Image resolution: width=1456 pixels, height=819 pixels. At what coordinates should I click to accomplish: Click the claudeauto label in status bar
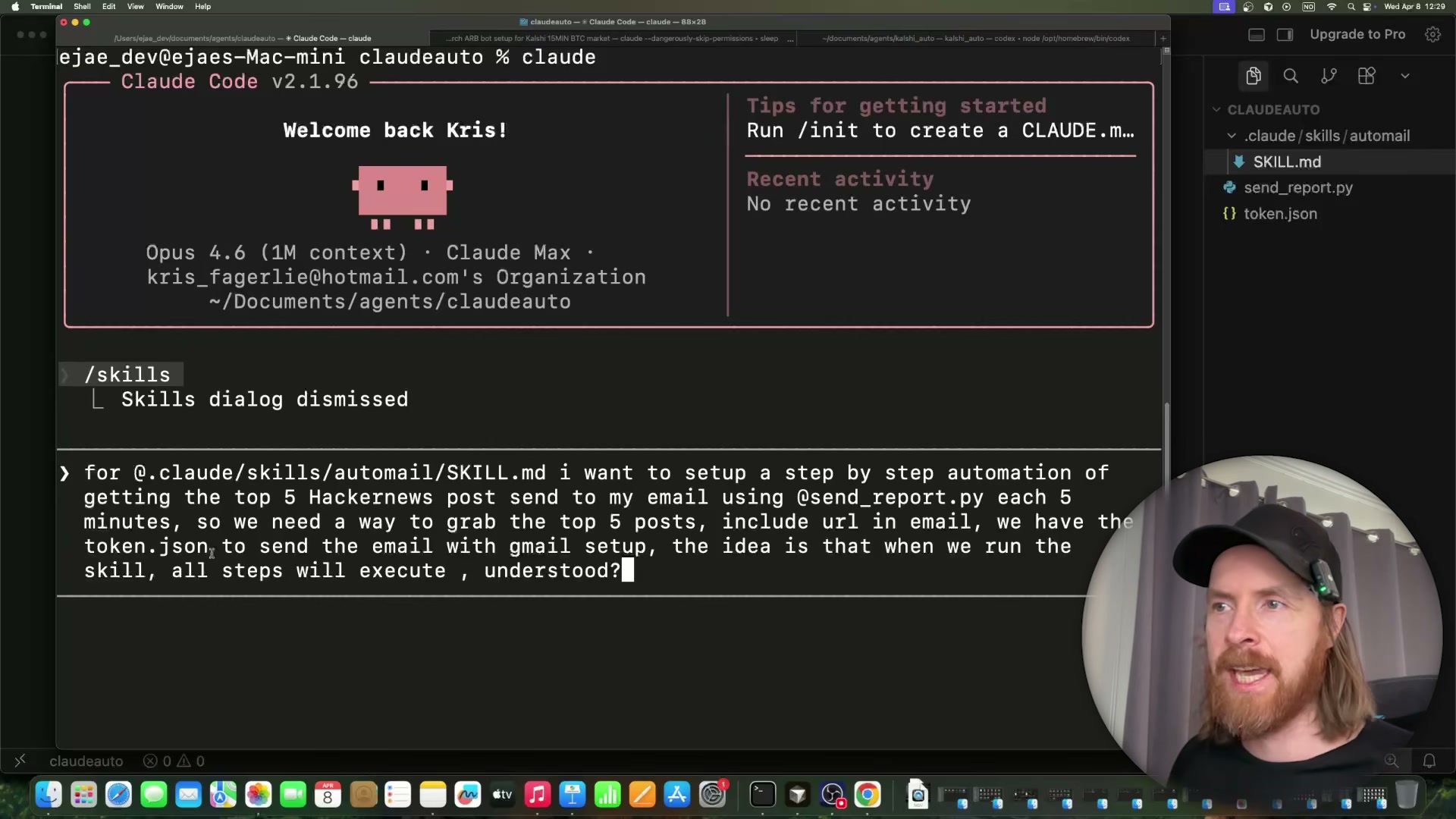tap(86, 761)
